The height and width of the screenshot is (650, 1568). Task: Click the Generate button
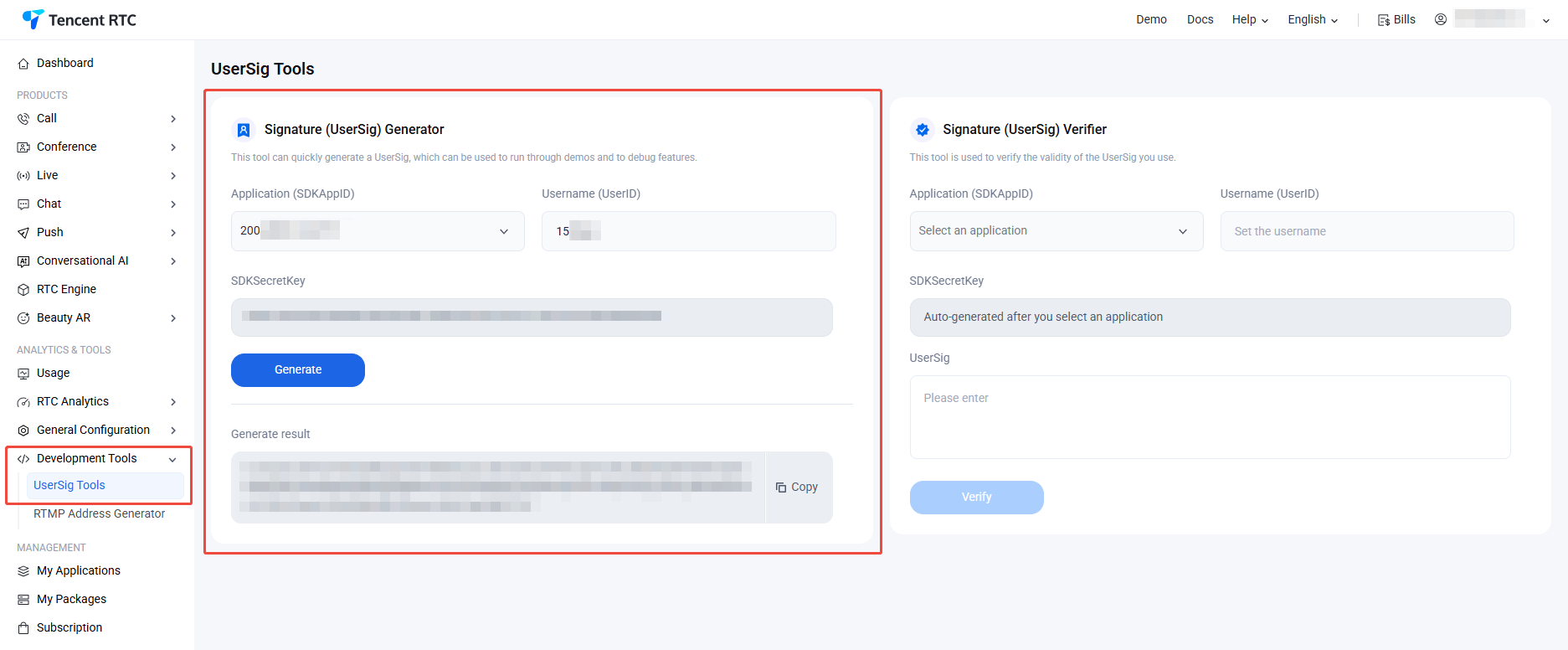coord(298,370)
